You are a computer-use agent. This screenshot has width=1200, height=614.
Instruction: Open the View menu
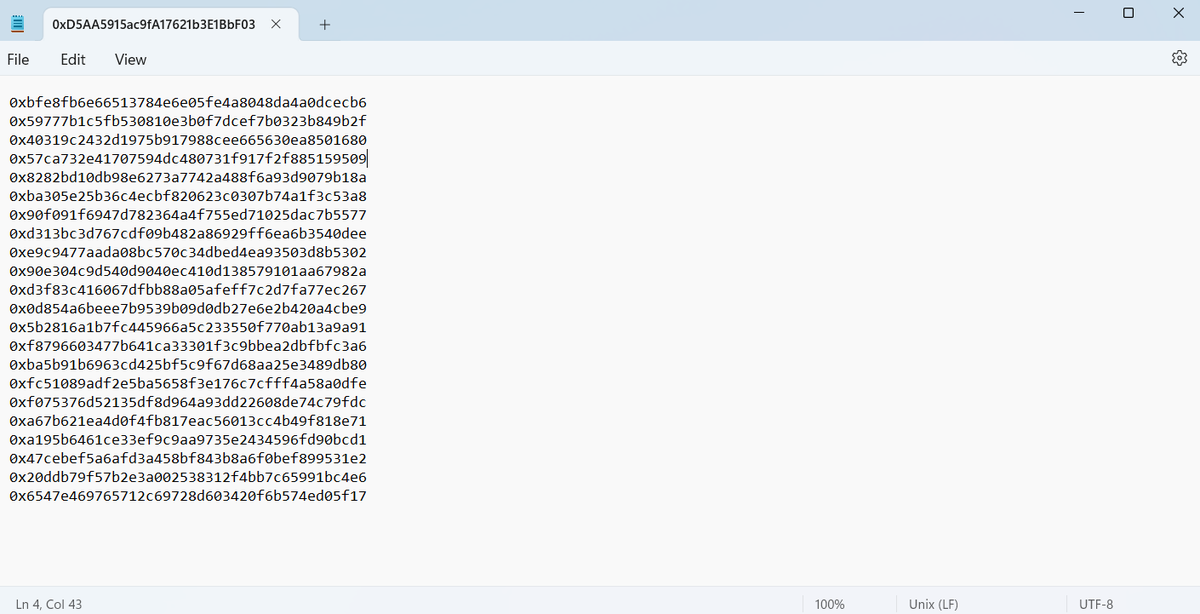pyautogui.click(x=131, y=59)
